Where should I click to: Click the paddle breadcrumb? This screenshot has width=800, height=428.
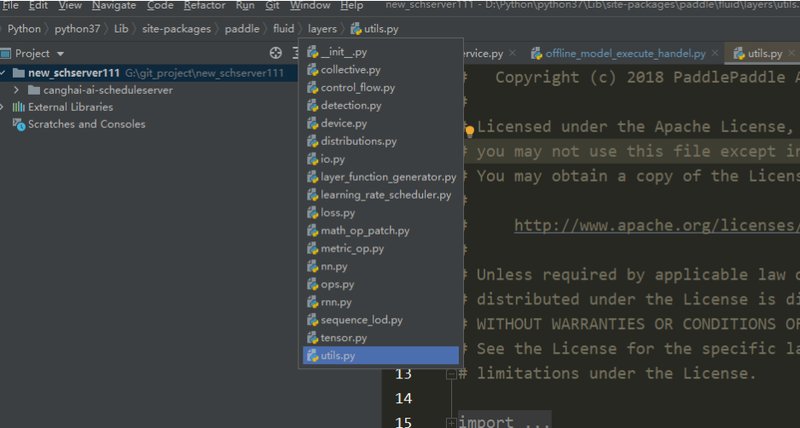(242, 29)
